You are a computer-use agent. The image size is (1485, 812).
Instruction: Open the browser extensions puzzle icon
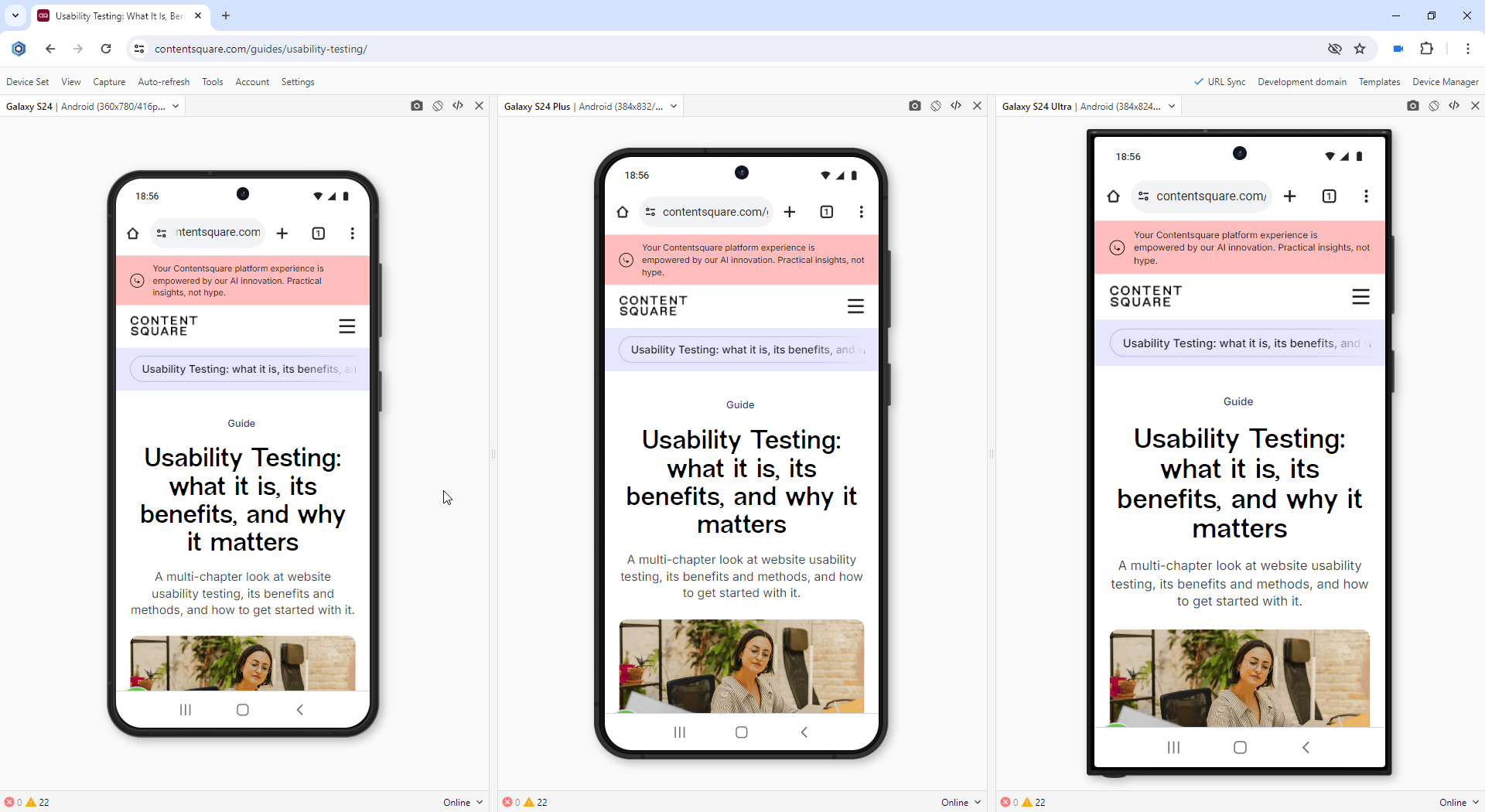coord(1427,49)
